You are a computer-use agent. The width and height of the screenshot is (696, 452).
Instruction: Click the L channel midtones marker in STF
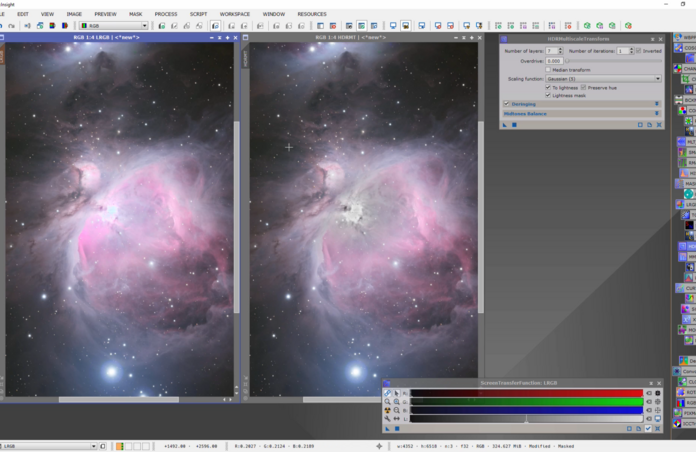pos(526,418)
